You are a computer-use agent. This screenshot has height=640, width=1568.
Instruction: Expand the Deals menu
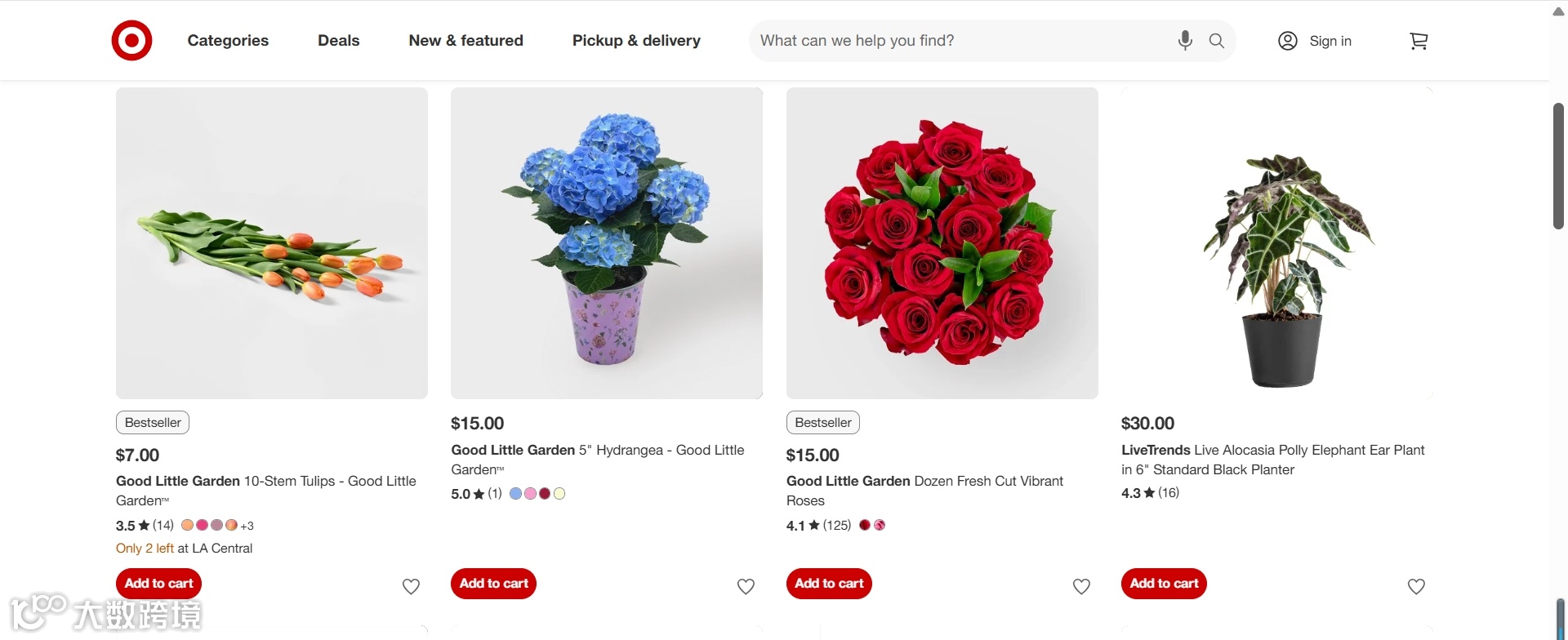click(x=338, y=41)
